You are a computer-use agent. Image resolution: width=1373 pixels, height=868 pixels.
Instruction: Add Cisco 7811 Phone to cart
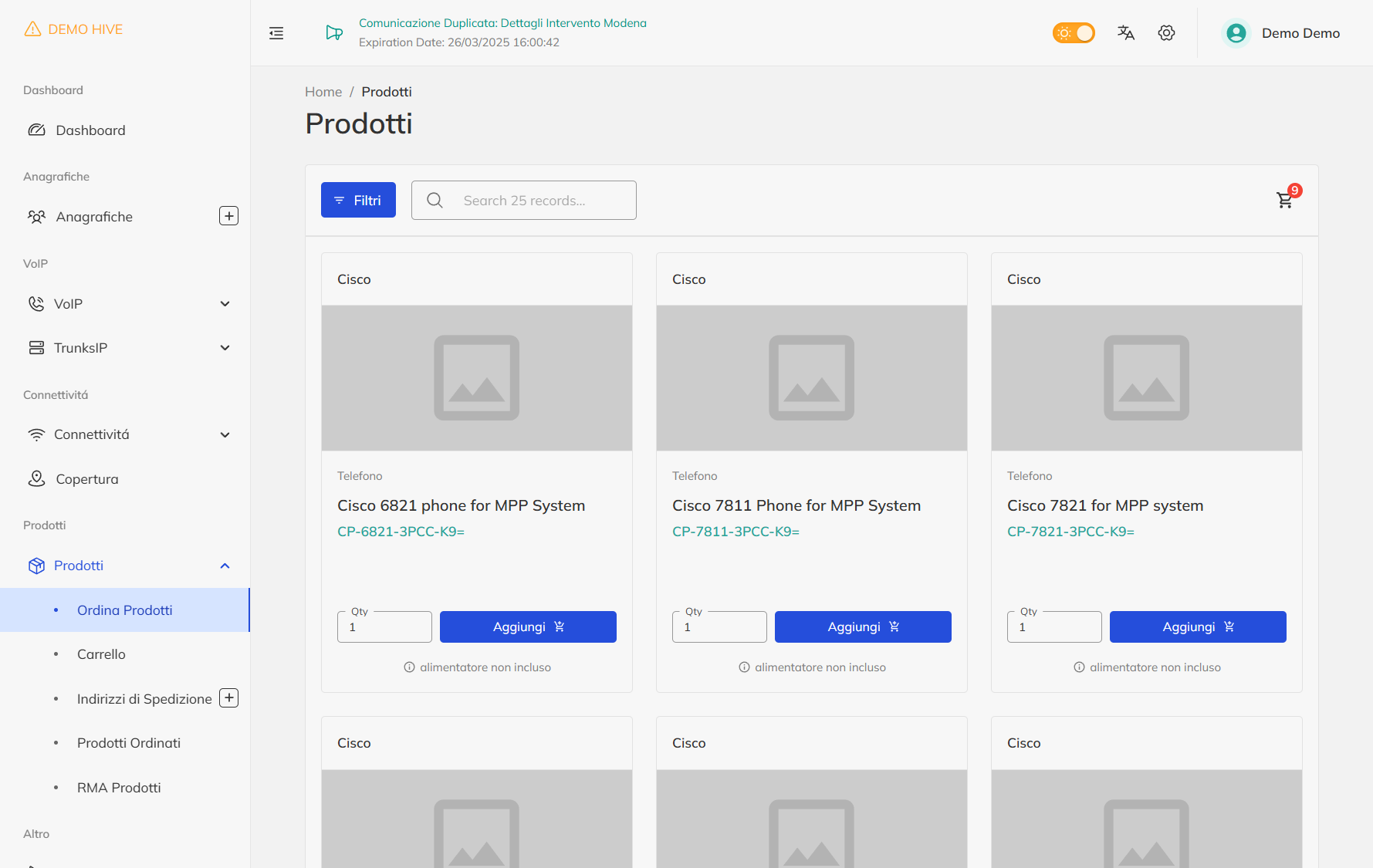click(863, 627)
